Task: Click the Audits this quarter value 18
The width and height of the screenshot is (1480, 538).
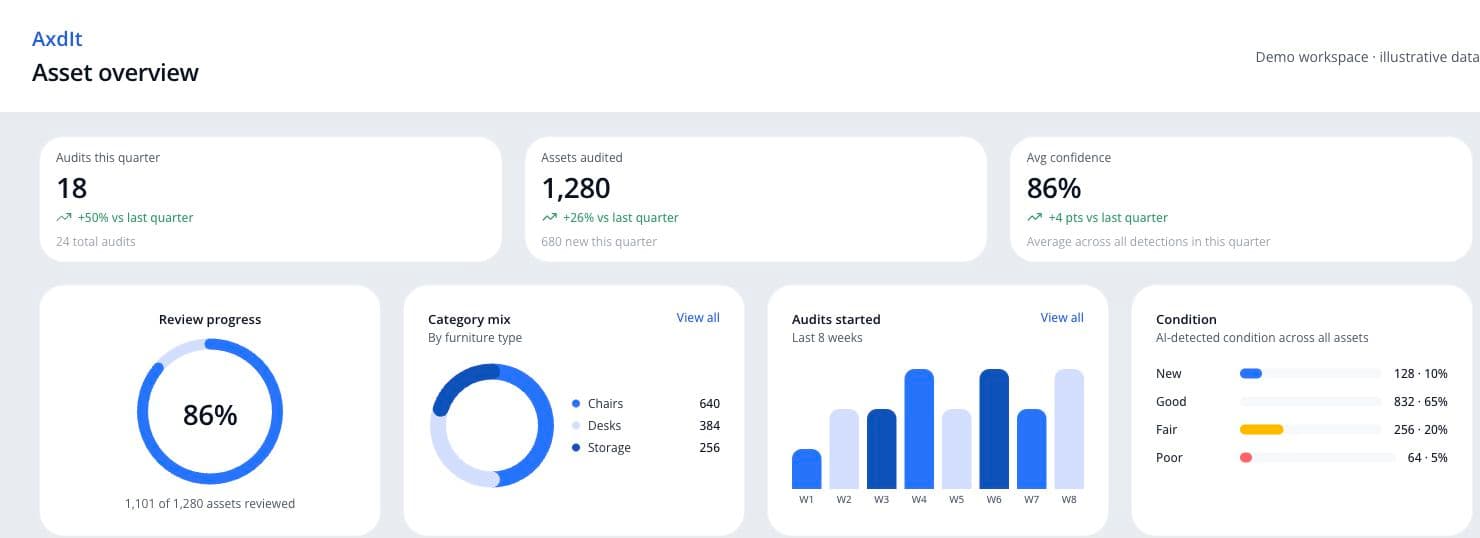Action: 72,188
